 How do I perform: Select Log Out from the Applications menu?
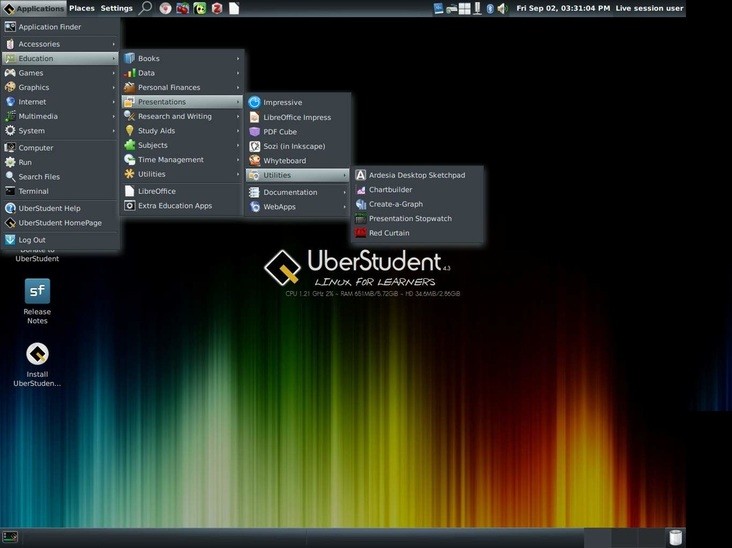[32, 240]
